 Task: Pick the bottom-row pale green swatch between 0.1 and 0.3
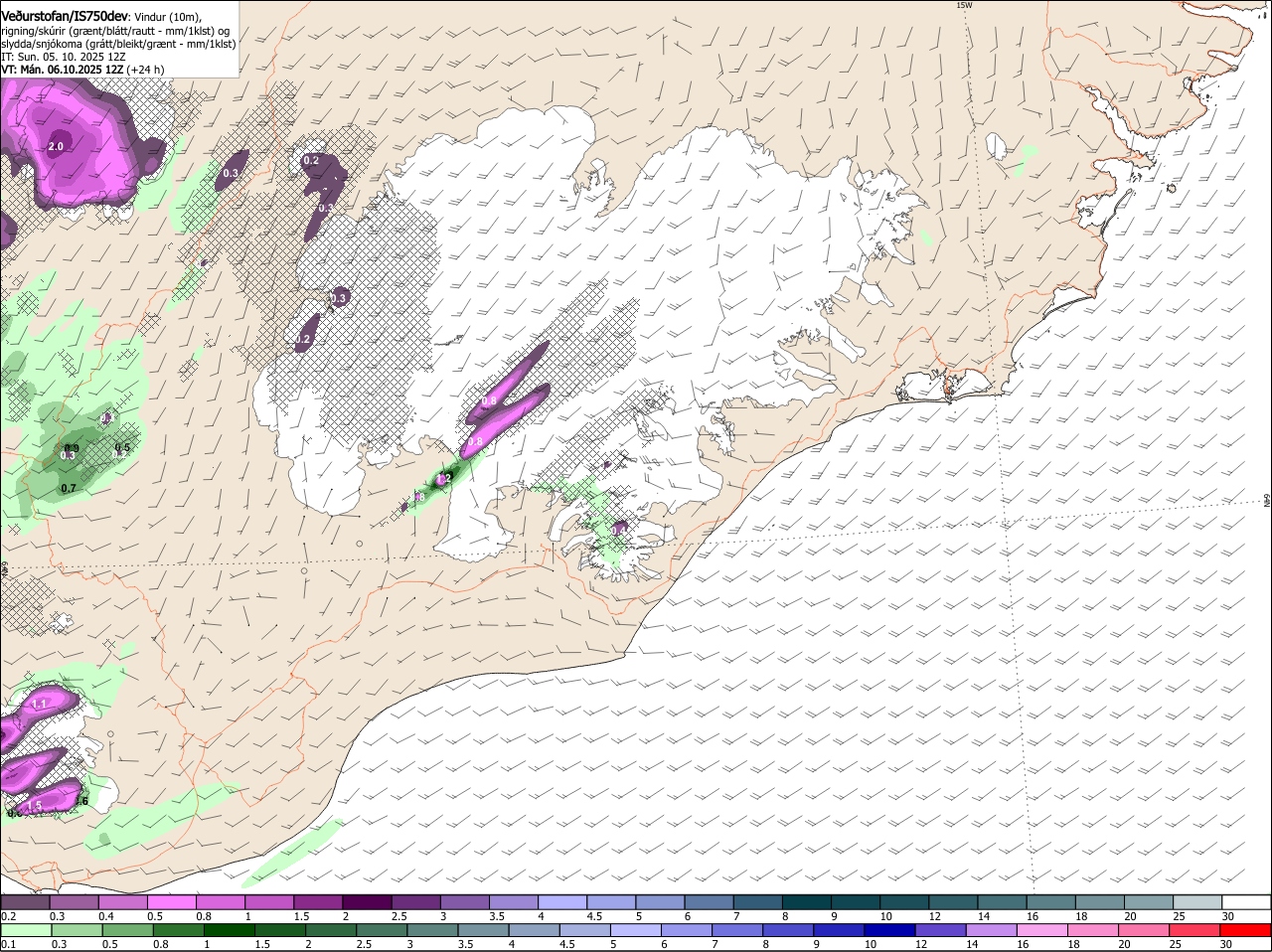coord(26,929)
